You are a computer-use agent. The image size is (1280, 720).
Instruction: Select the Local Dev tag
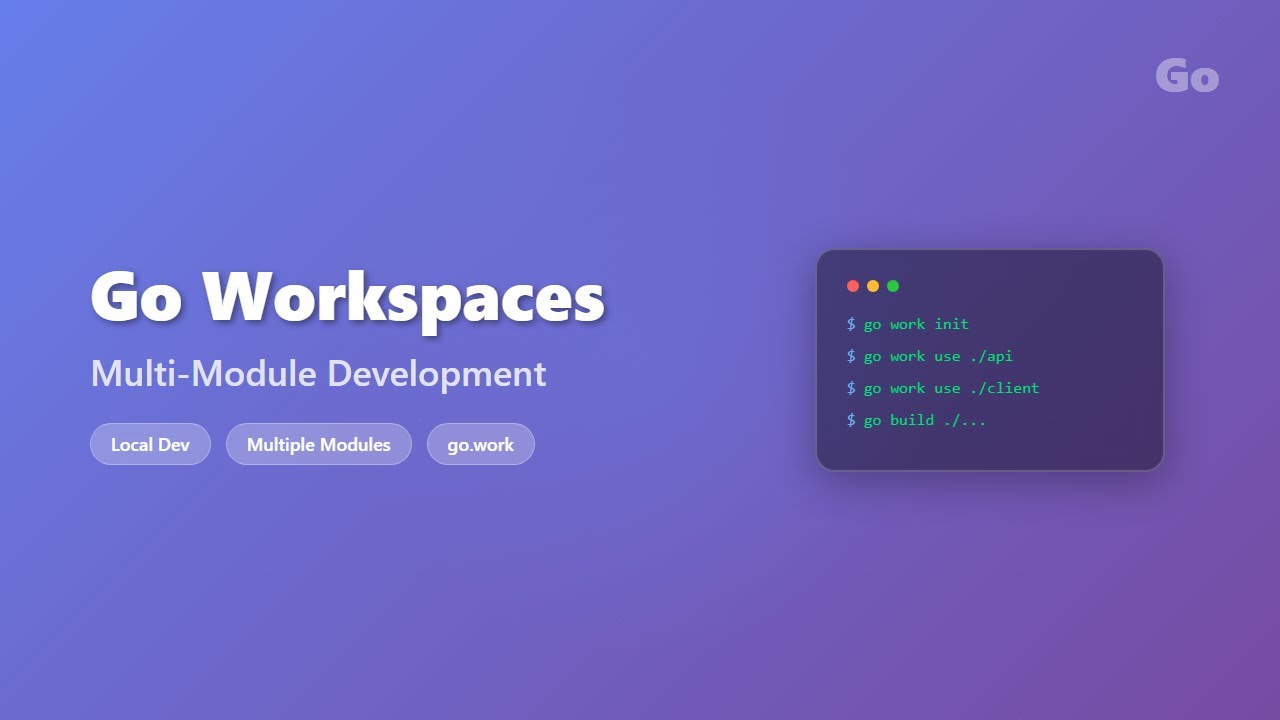point(150,444)
